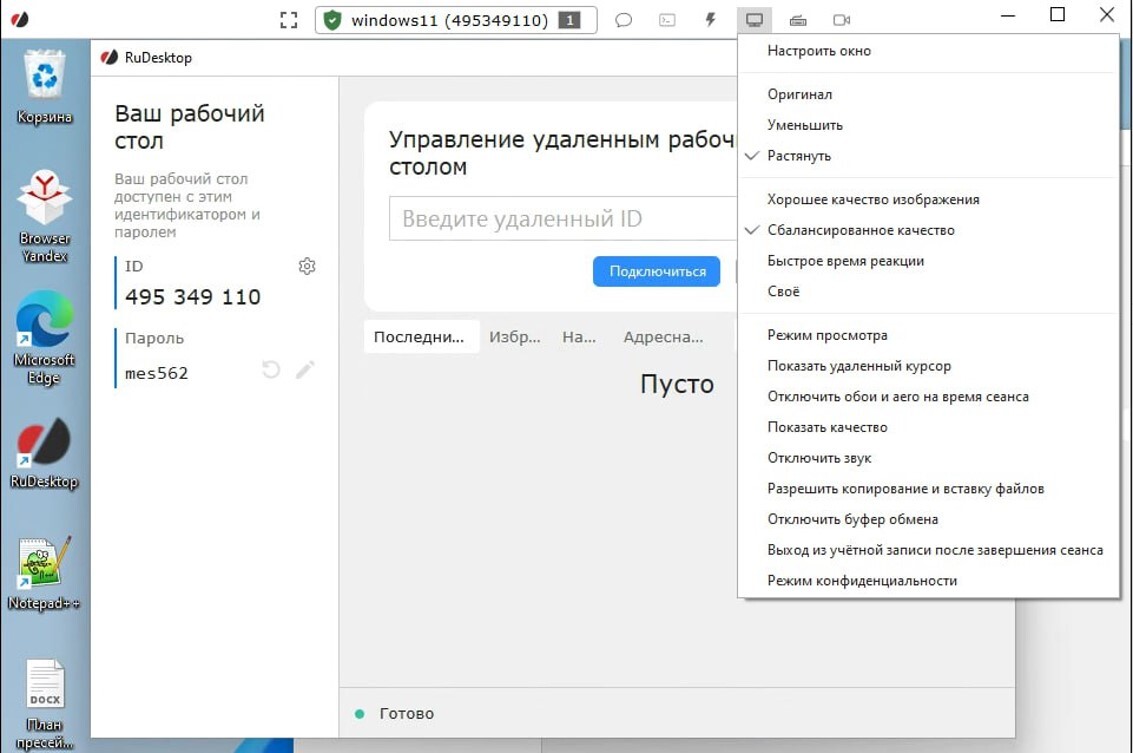Open the remote terminal icon
1133x753 pixels.
click(x=666, y=19)
